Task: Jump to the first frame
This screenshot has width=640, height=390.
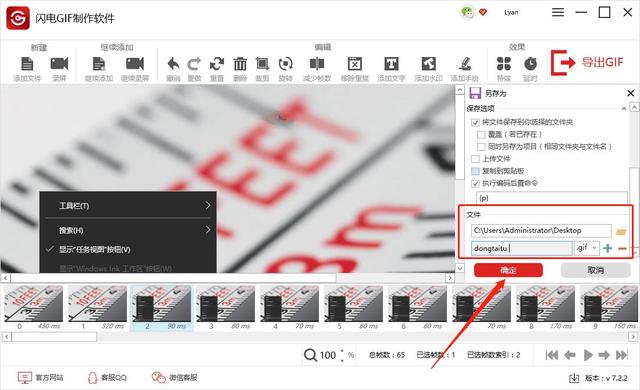Action: click(x=551, y=355)
